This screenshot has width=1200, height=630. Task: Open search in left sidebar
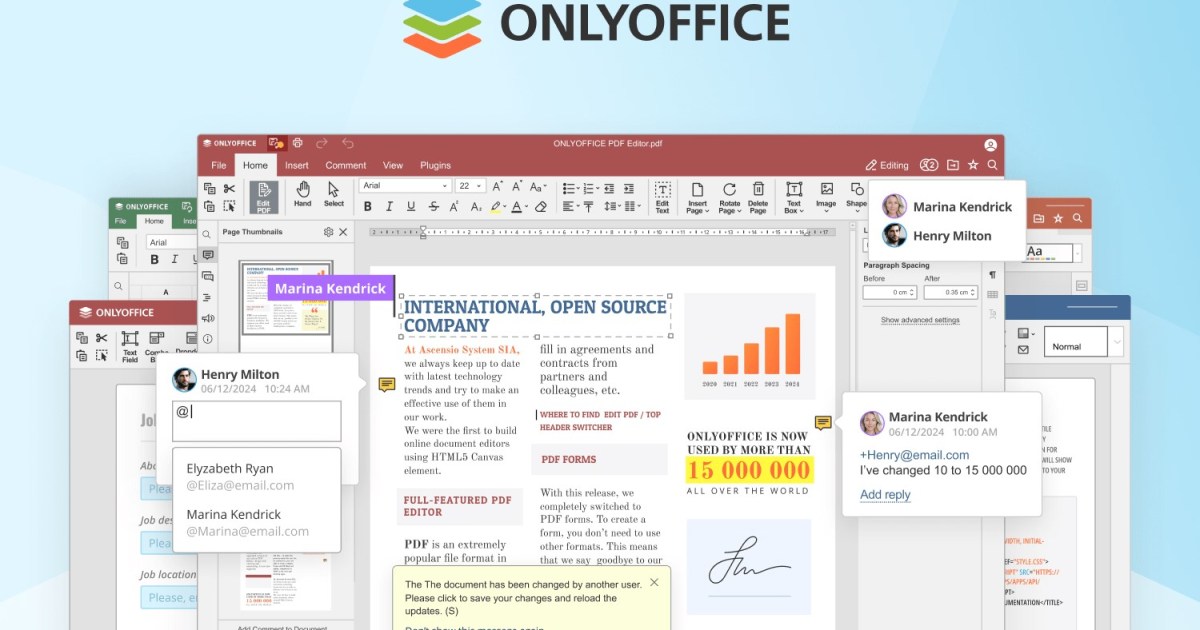(x=207, y=235)
